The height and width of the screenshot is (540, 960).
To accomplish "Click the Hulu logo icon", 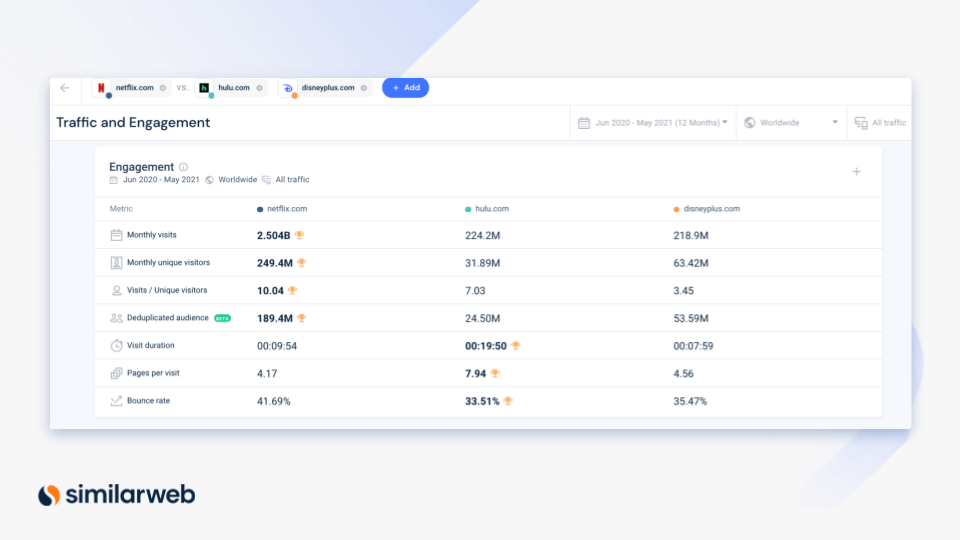I will pyautogui.click(x=204, y=88).
